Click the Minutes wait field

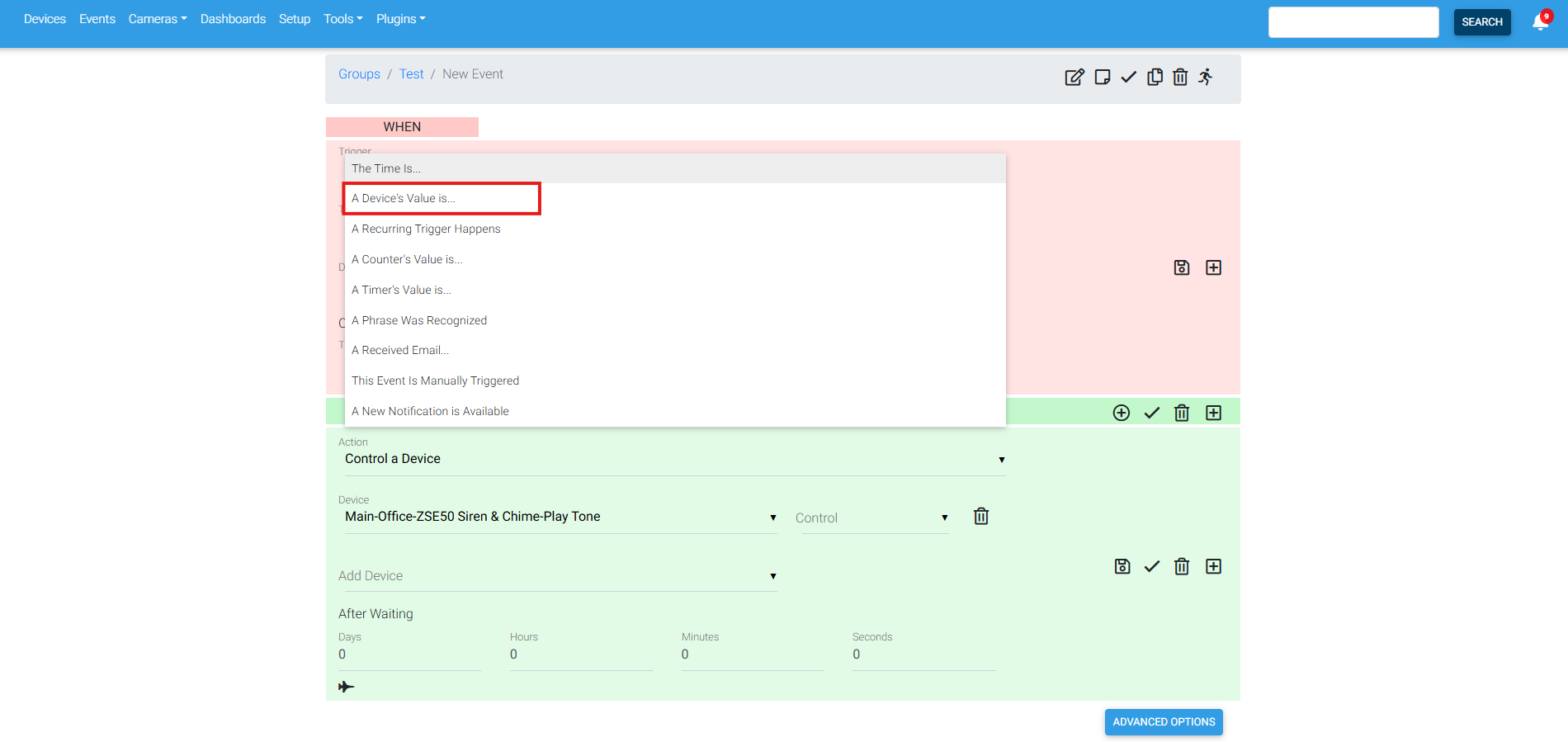(x=753, y=655)
